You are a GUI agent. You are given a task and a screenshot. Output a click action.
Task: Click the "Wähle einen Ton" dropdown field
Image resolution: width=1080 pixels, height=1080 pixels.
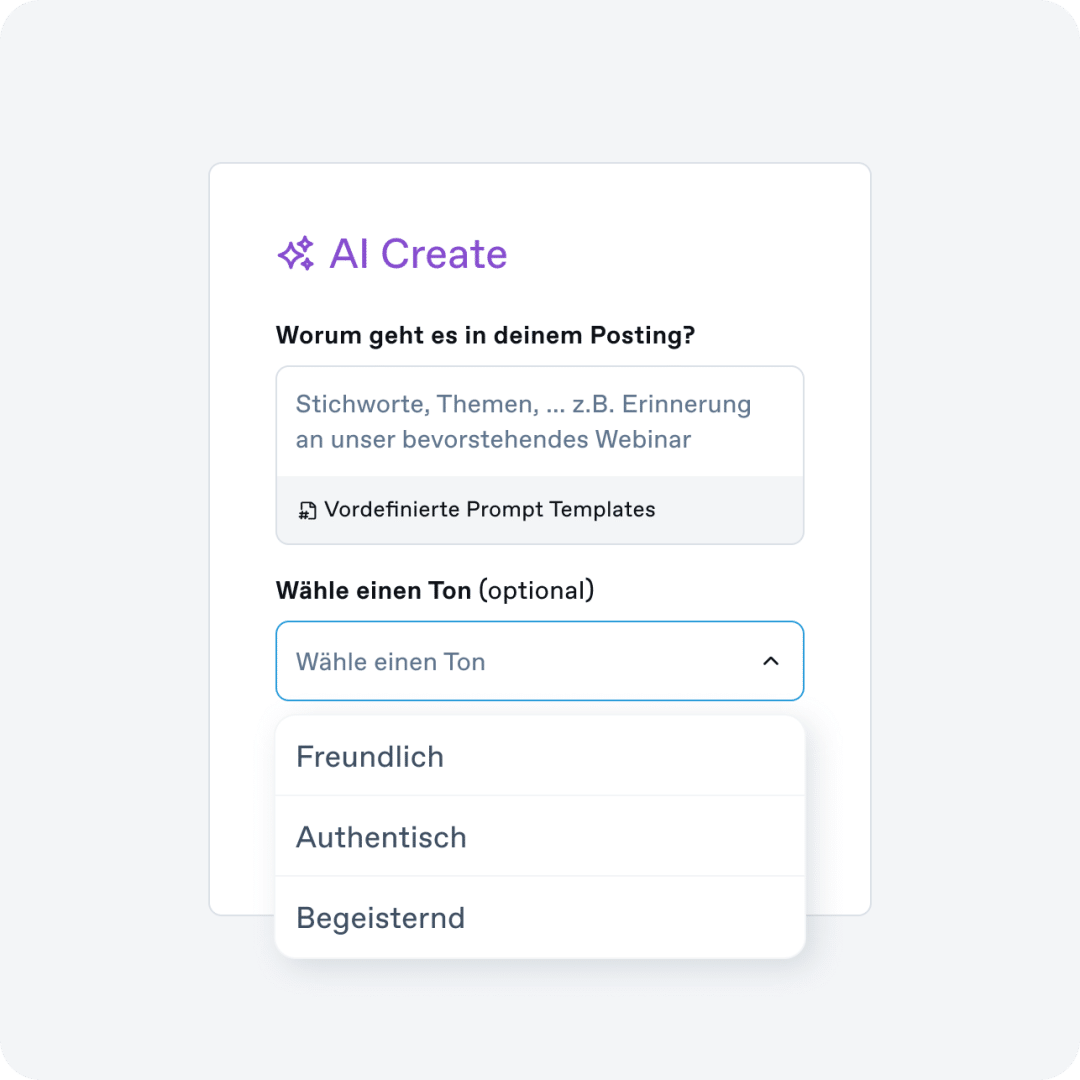click(x=540, y=661)
